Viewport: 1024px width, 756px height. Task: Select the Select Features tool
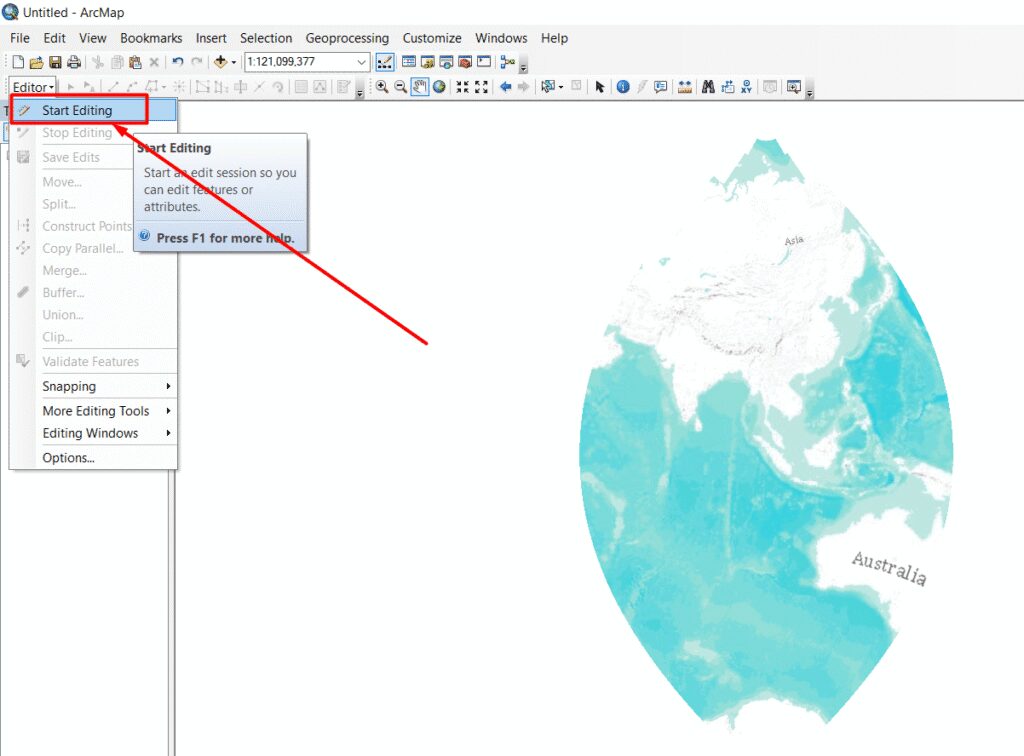pyautogui.click(x=548, y=87)
